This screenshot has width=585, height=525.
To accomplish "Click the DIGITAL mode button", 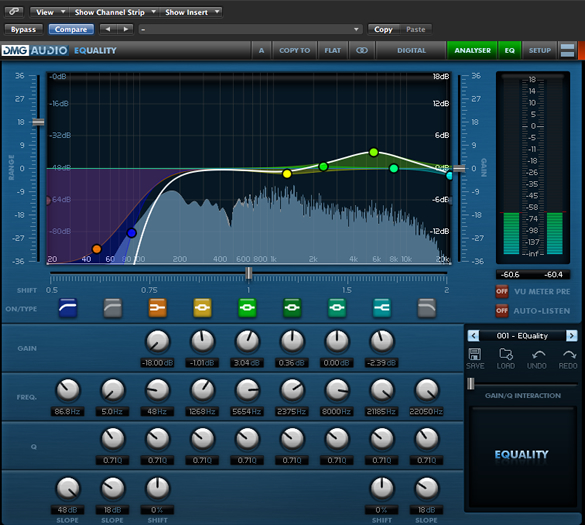I will [x=411, y=50].
